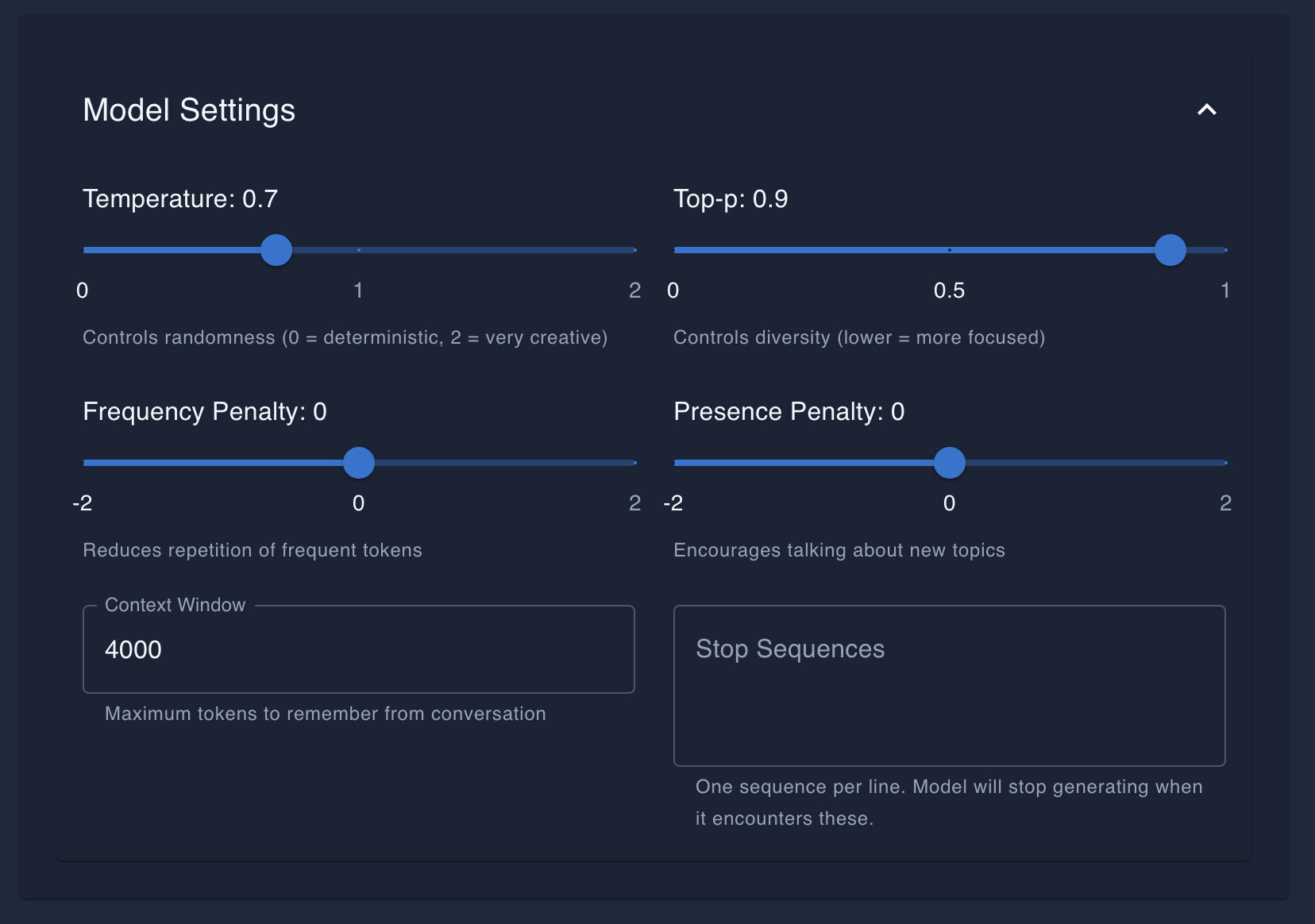Focus the Context Window input field
This screenshot has width=1315, height=924.
coord(358,649)
